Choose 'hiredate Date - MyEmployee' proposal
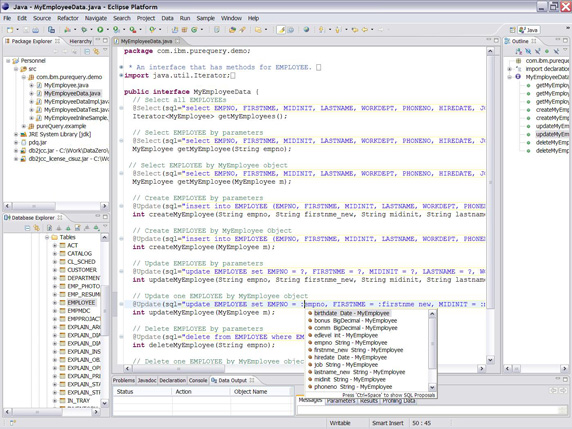Image resolution: width=572 pixels, height=429 pixels. (x=350, y=358)
